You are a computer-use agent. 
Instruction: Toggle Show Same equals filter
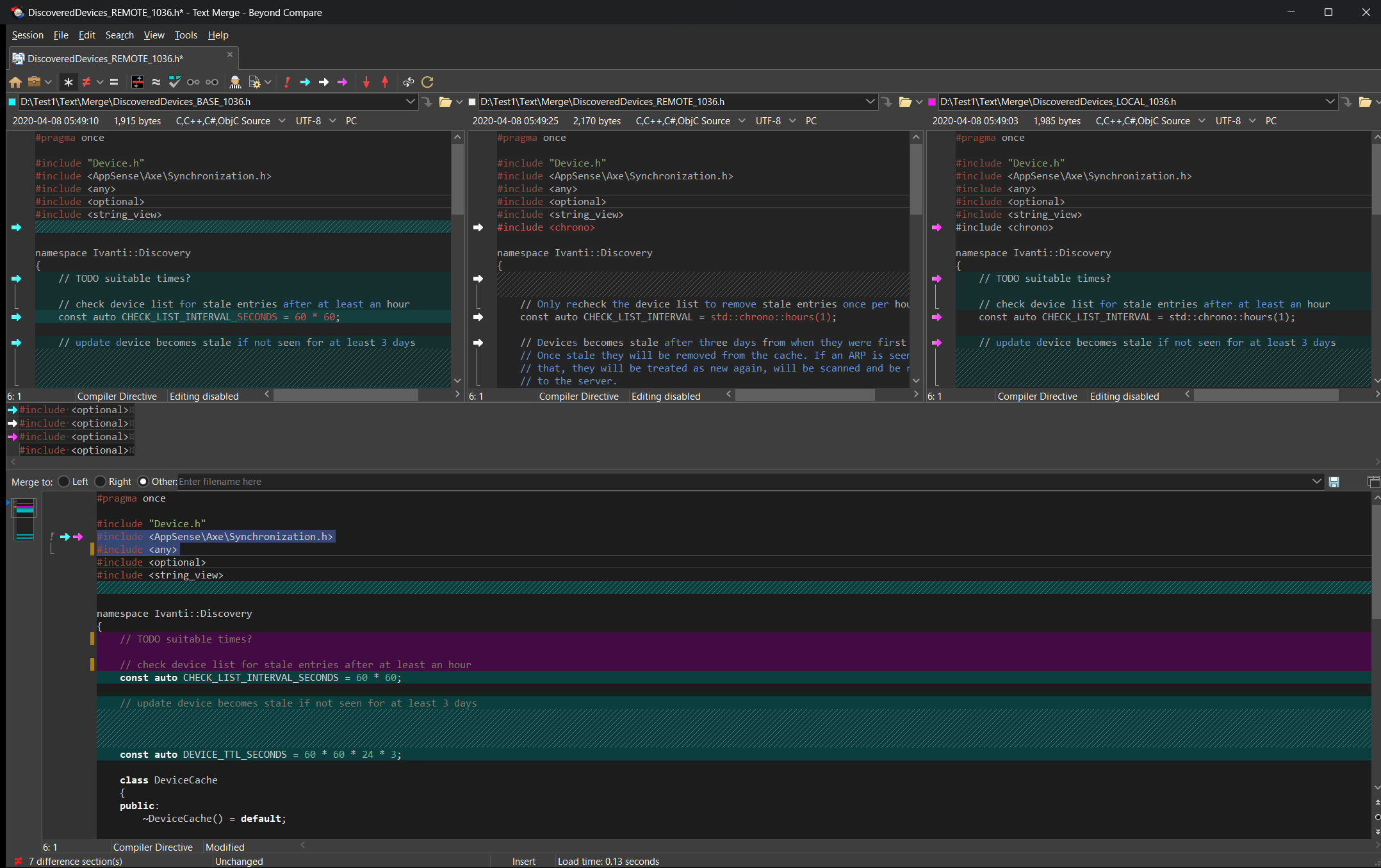pyautogui.click(x=114, y=82)
